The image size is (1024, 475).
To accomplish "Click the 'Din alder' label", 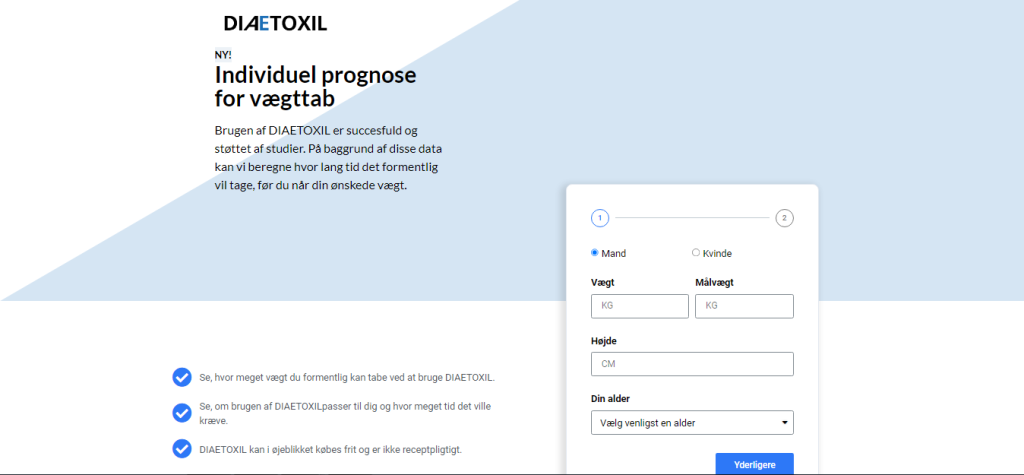I will click(610, 399).
